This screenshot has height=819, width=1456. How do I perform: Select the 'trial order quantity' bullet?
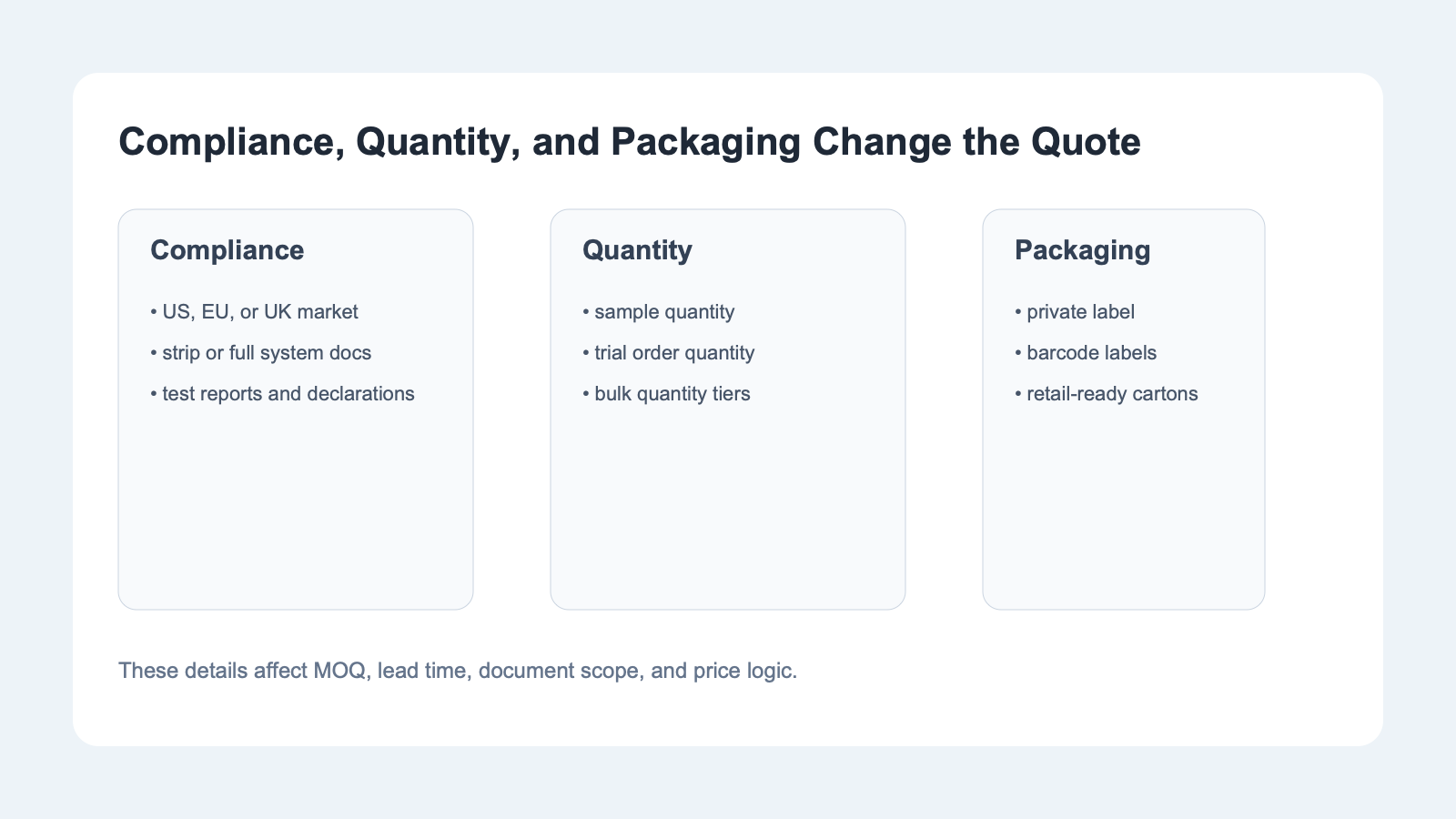(673, 353)
